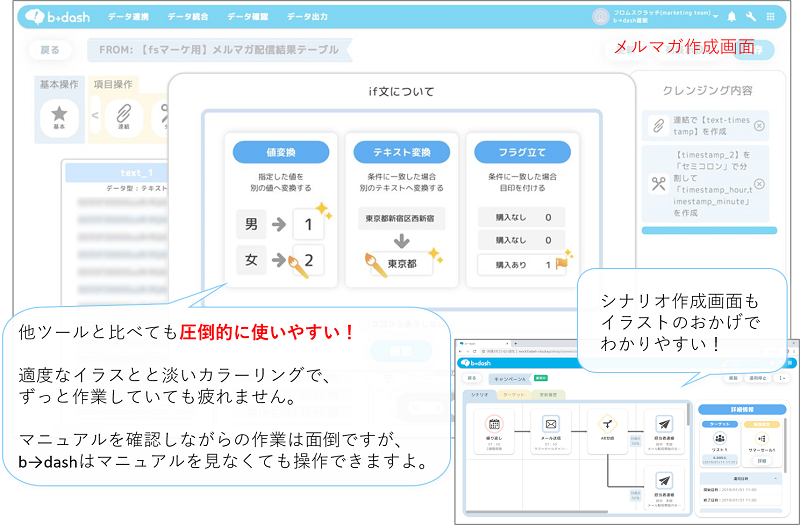
Task: Open notifications with the bell icon
Action: point(732,17)
